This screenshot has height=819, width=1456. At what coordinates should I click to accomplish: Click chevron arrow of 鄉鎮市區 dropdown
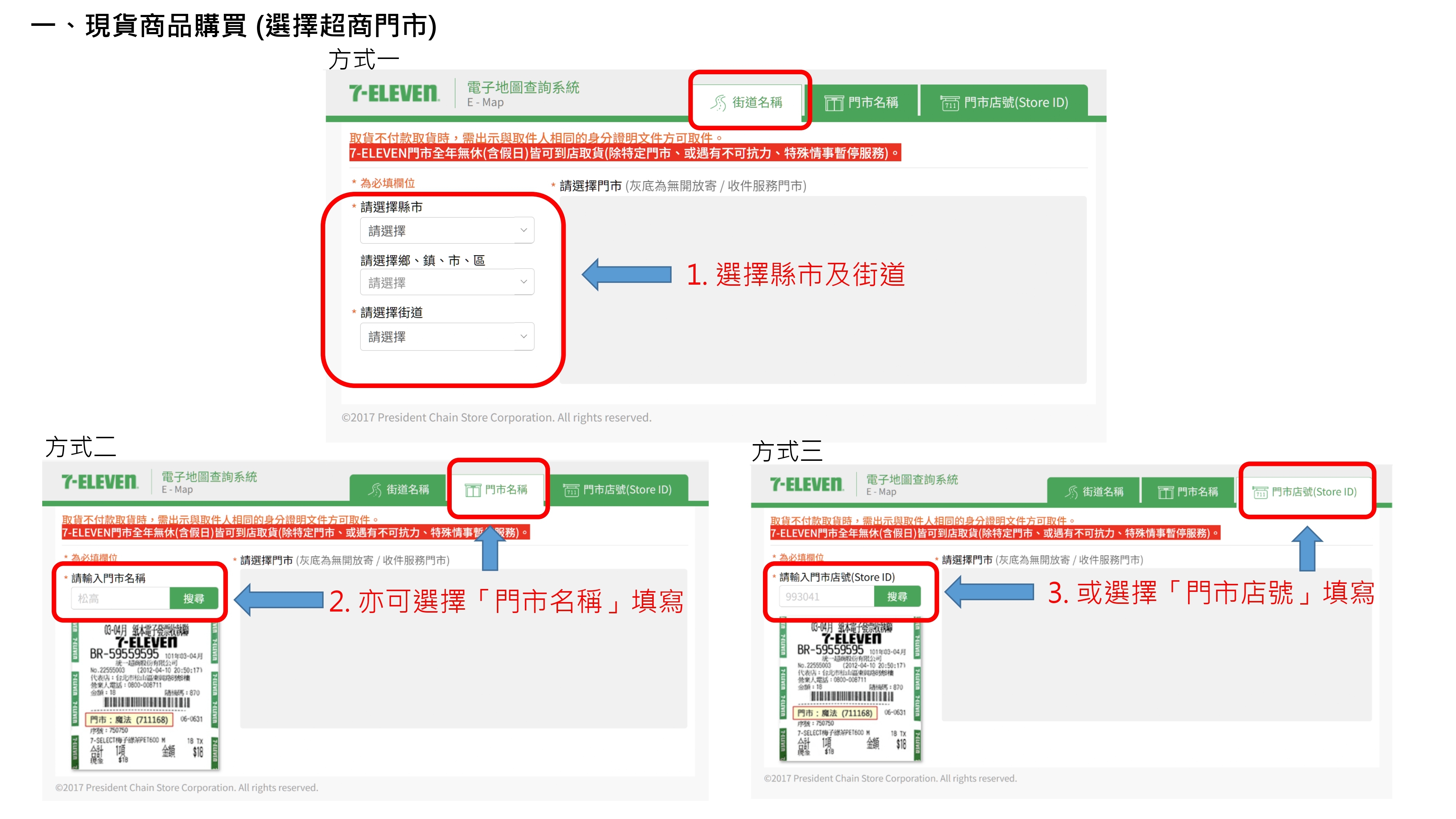[523, 282]
